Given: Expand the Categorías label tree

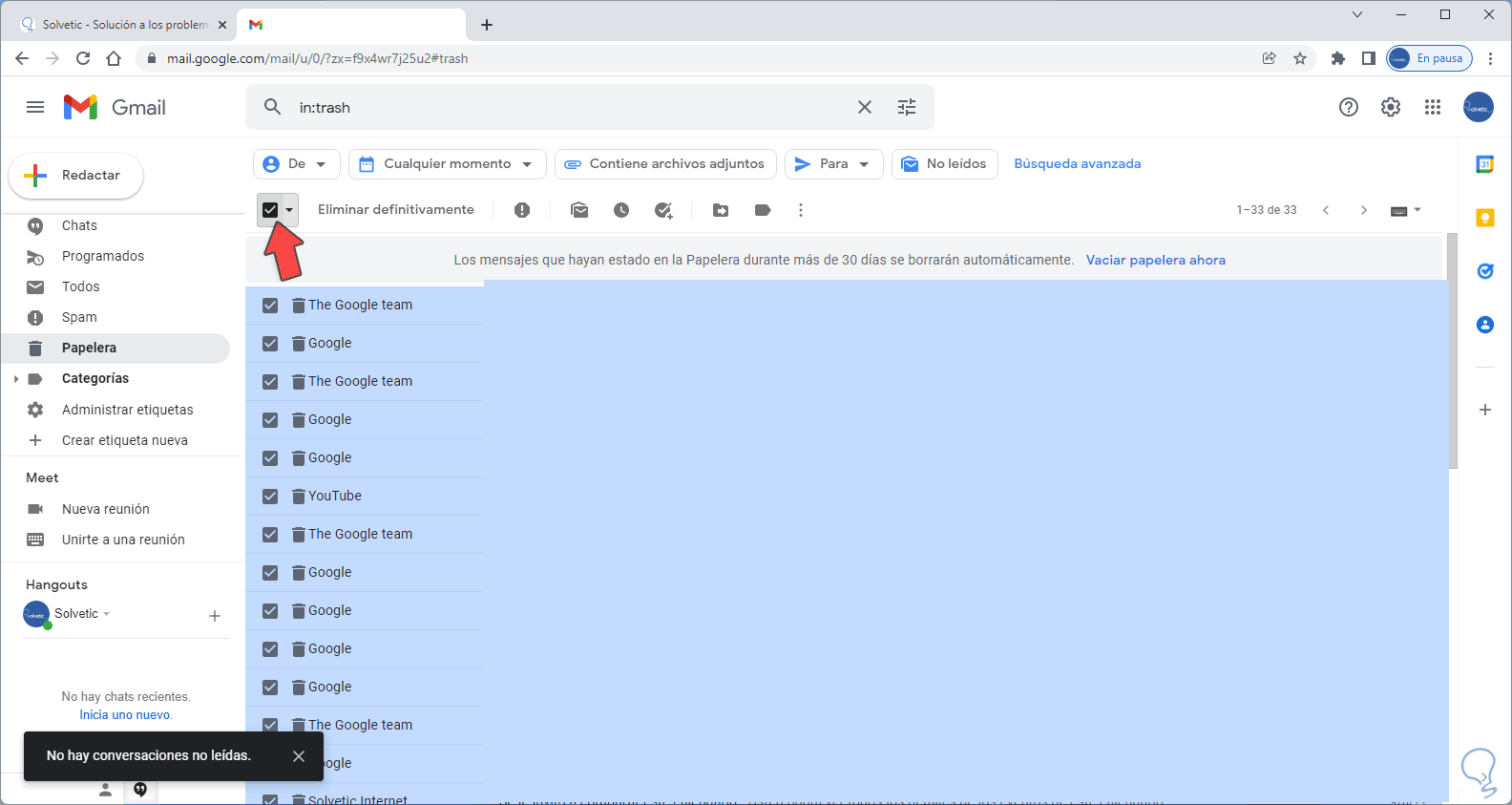Looking at the screenshot, I should tap(16, 379).
